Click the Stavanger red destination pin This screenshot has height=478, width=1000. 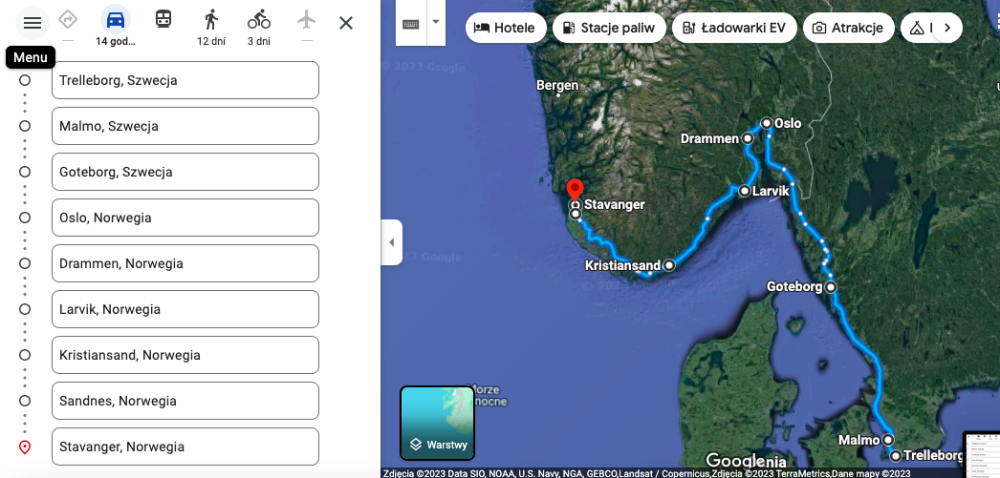(x=575, y=191)
